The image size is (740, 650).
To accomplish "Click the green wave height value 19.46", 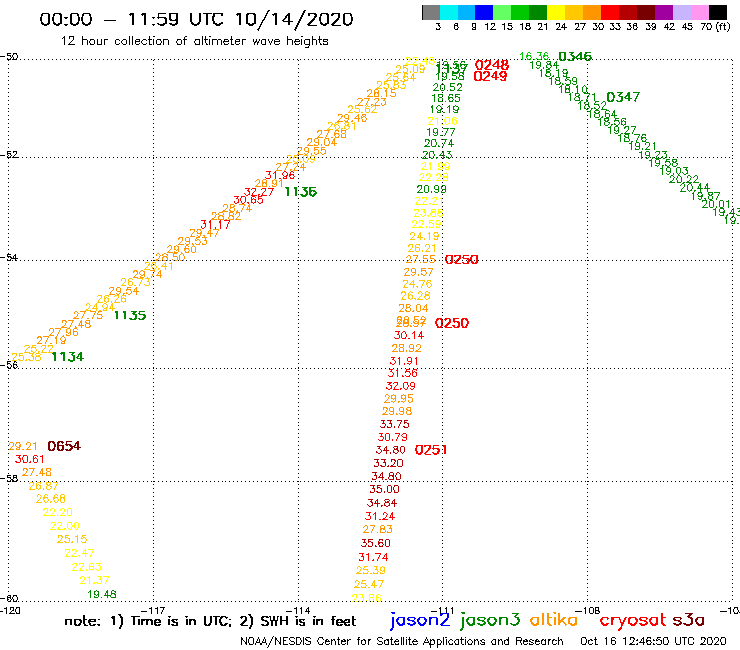I will (x=102, y=594).
